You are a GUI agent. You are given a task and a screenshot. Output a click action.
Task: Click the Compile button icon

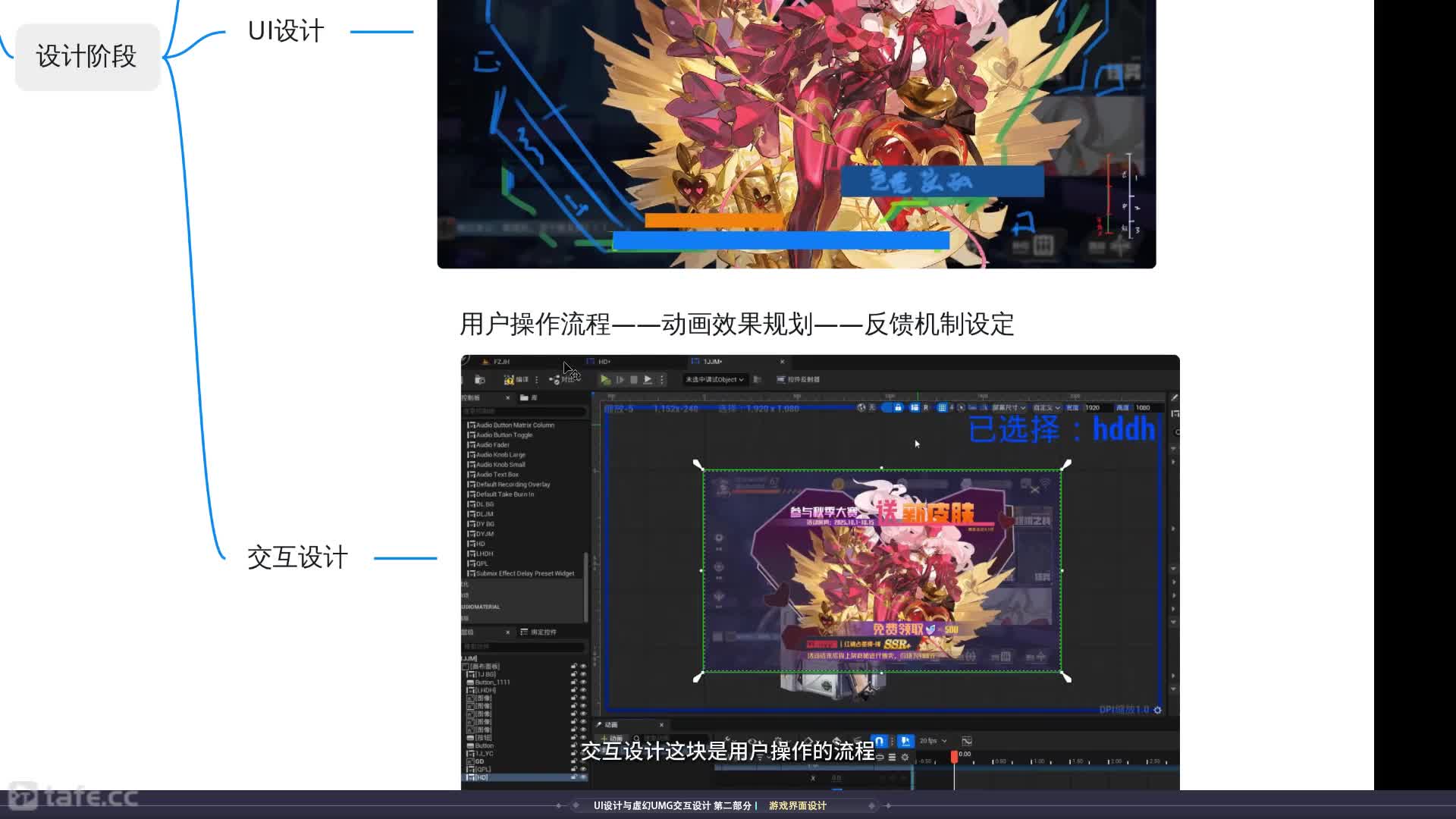point(510,380)
